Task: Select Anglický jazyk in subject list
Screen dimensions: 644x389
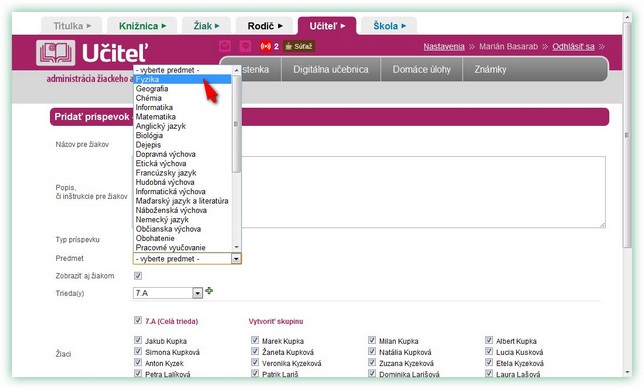Action: [183, 126]
